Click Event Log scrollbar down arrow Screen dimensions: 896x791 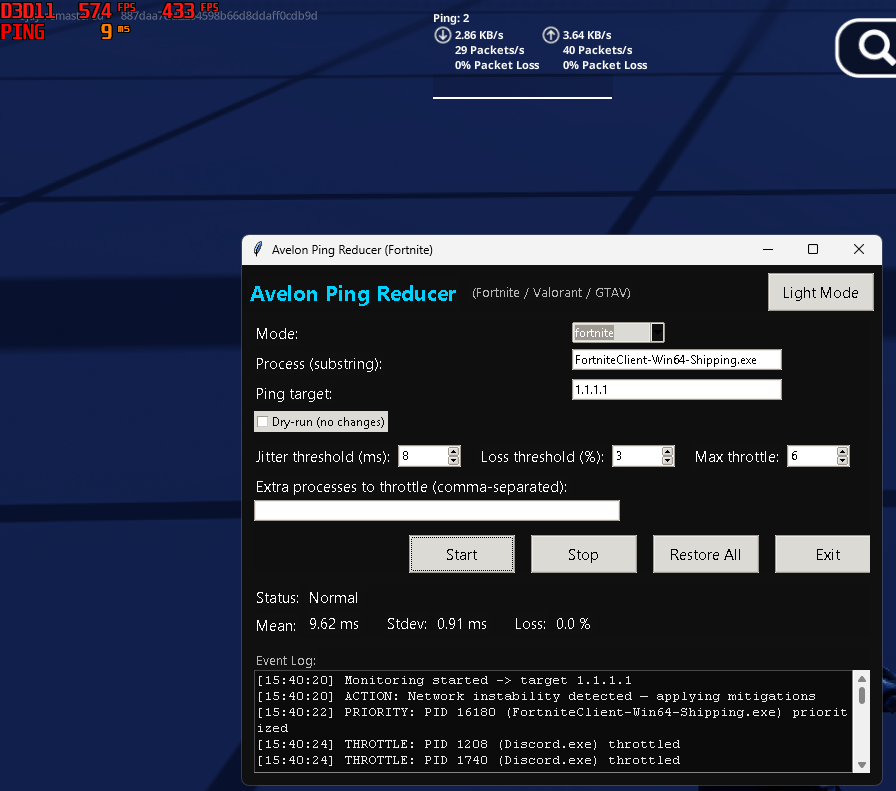tap(862, 765)
